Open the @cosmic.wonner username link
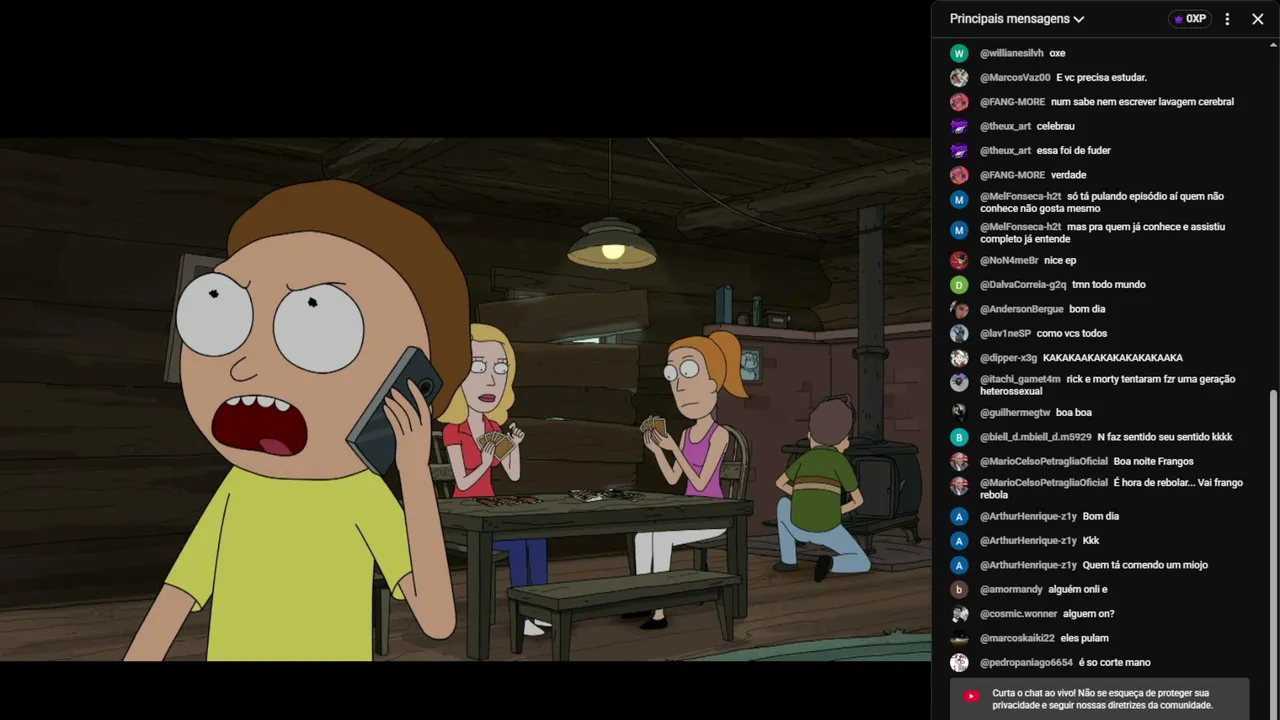Screen dimensions: 1280x720 point(1018,614)
